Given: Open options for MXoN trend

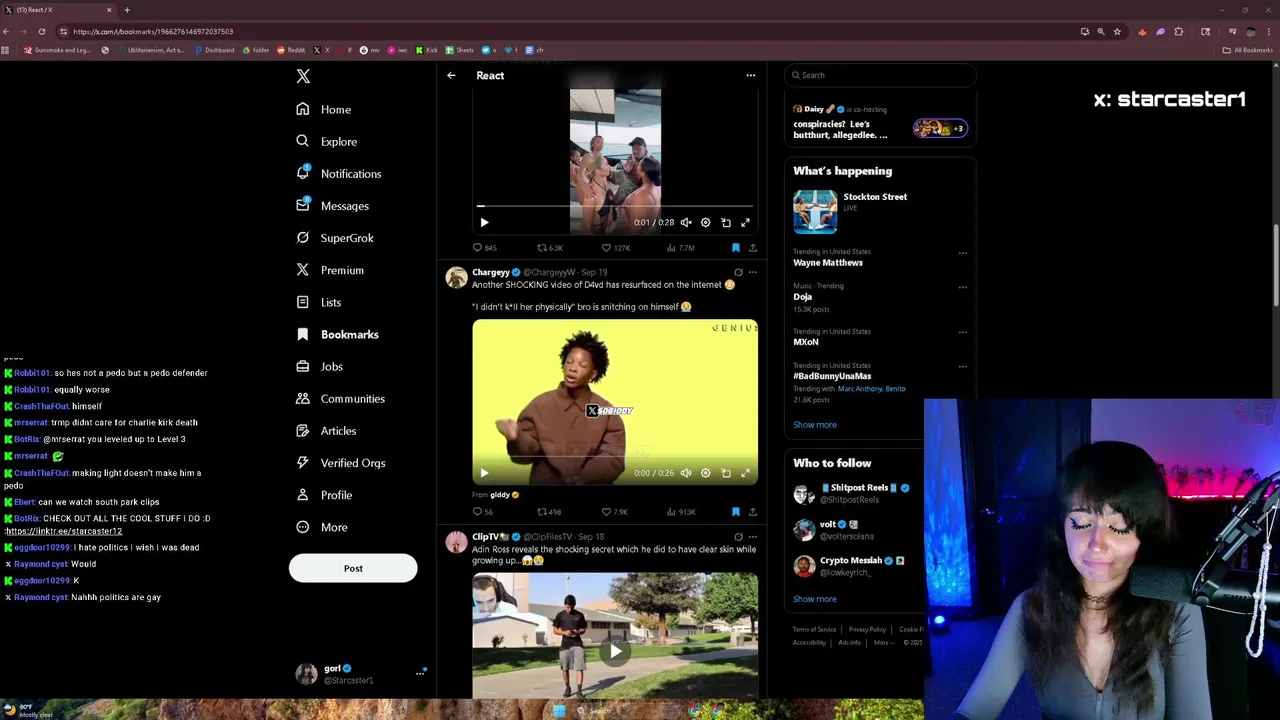Looking at the screenshot, I should [x=962, y=332].
